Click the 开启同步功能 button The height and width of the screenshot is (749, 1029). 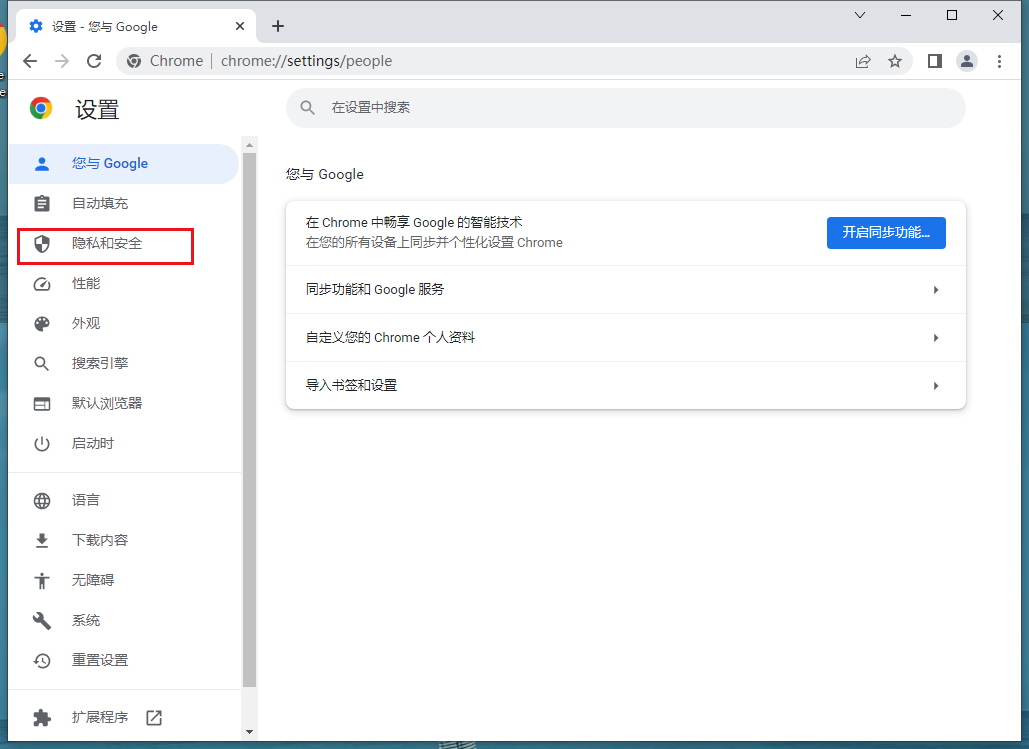click(x=886, y=233)
